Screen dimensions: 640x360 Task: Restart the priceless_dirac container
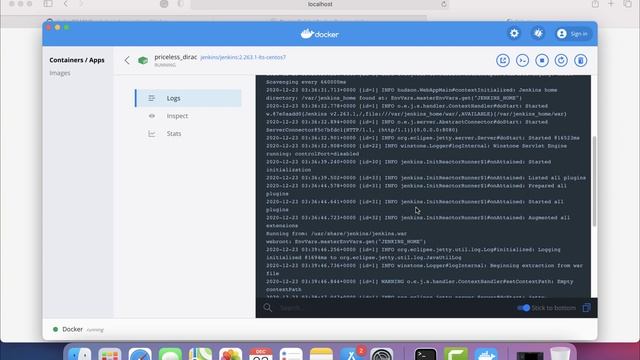(561, 60)
